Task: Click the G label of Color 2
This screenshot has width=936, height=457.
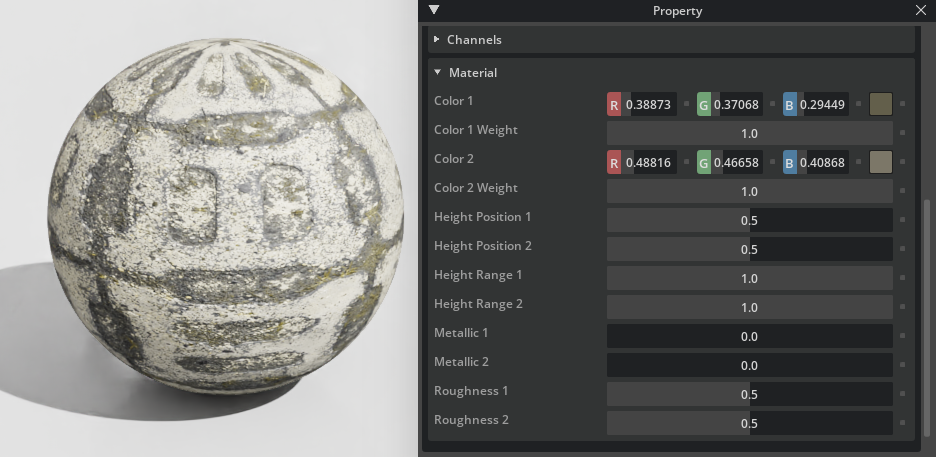Action: coord(704,162)
